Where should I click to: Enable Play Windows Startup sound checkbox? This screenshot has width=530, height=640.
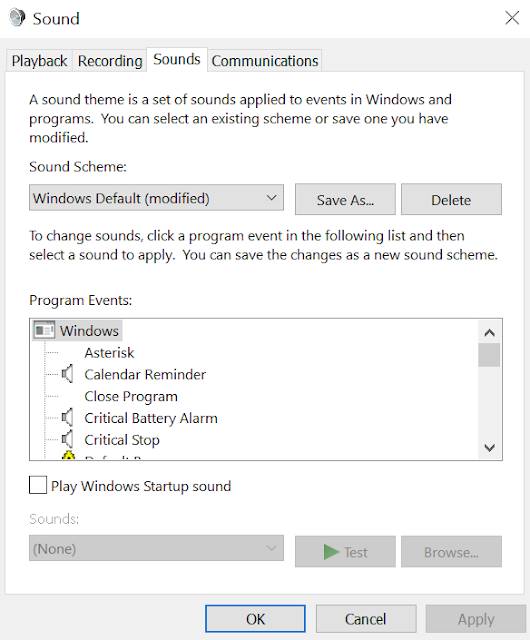click(38, 485)
